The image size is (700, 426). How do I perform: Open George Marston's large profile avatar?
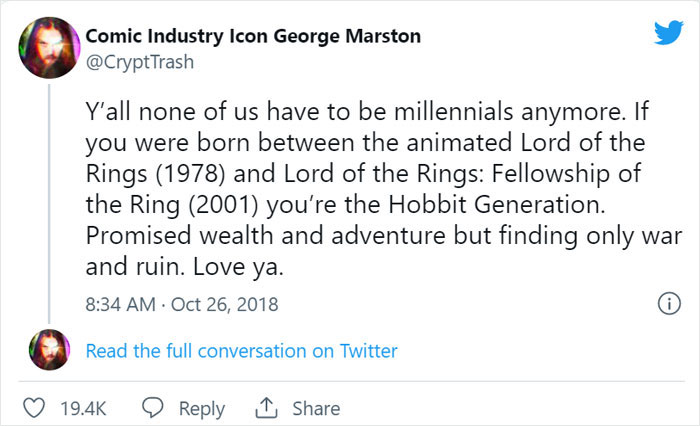pyautogui.click(x=45, y=45)
